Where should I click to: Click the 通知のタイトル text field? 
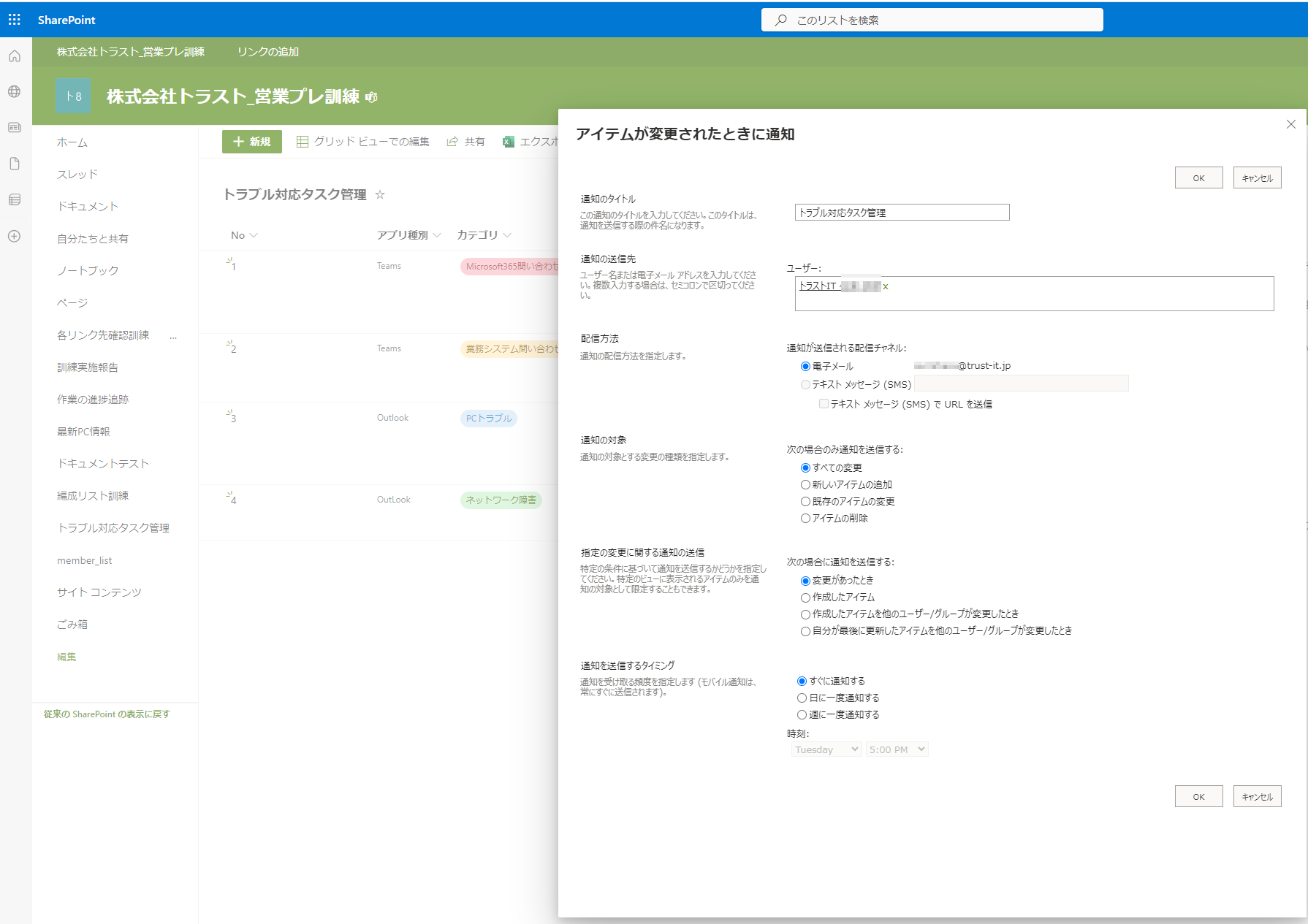point(902,213)
